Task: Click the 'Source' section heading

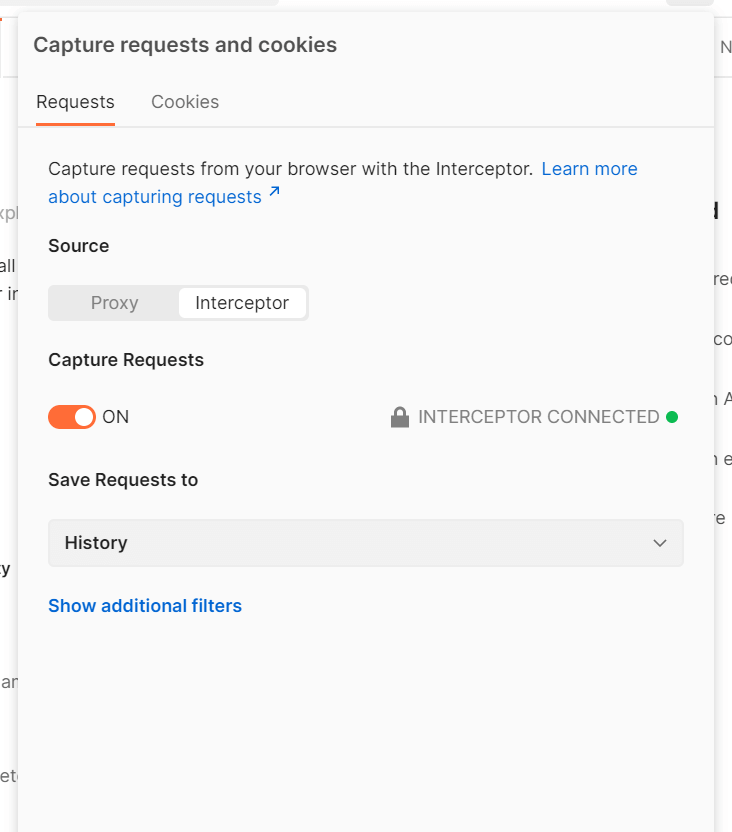Action: pyautogui.click(x=79, y=246)
